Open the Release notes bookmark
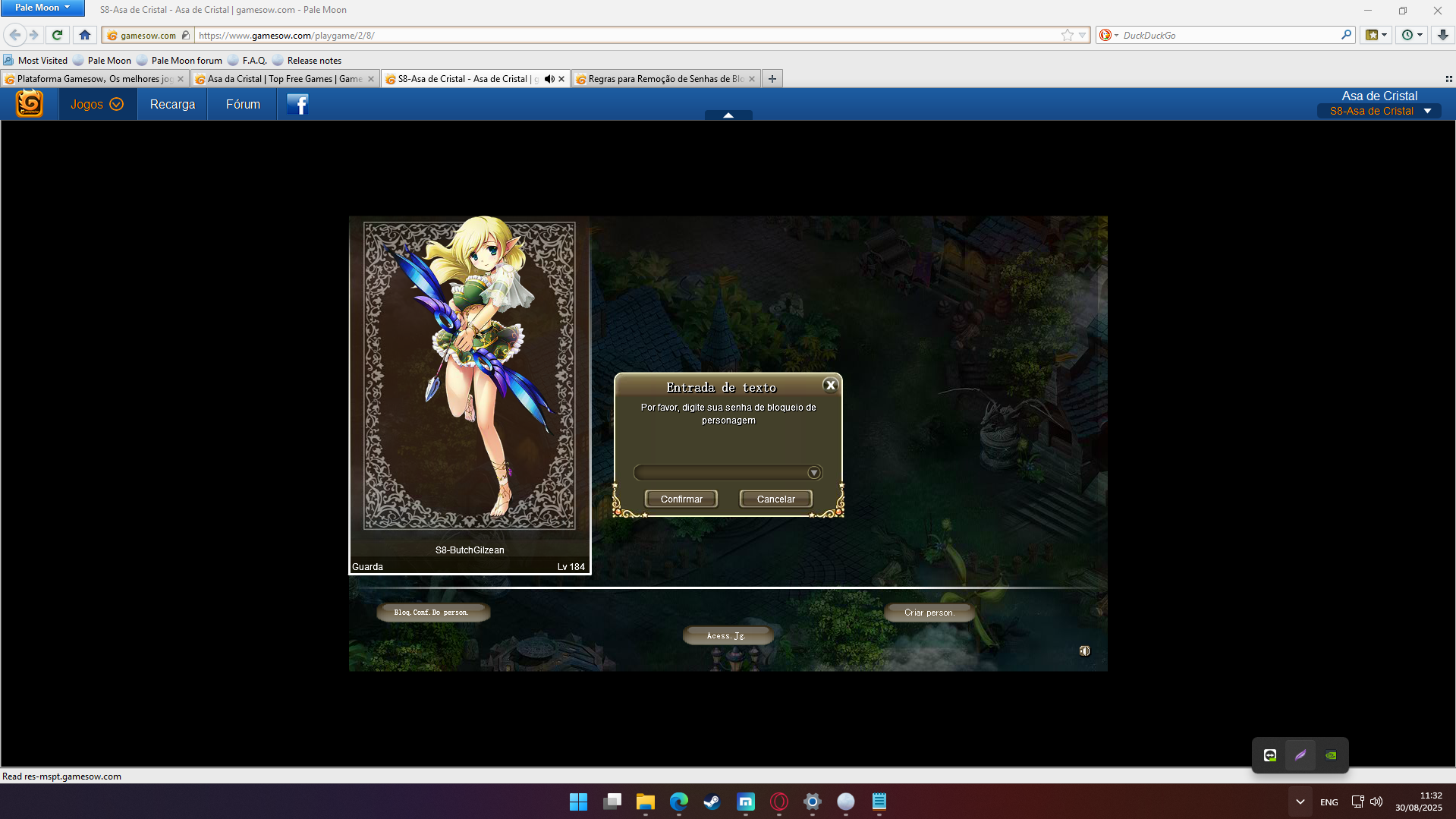 point(307,61)
